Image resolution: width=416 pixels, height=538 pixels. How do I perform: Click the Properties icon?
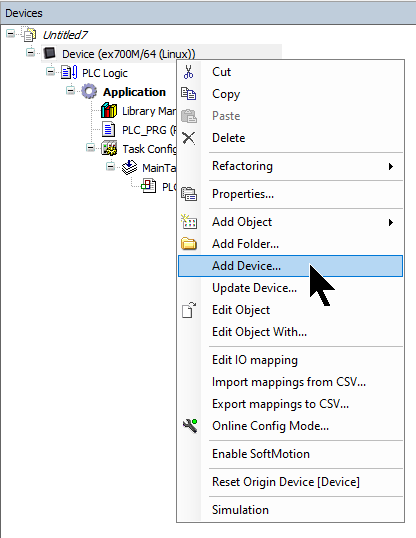[189, 194]
